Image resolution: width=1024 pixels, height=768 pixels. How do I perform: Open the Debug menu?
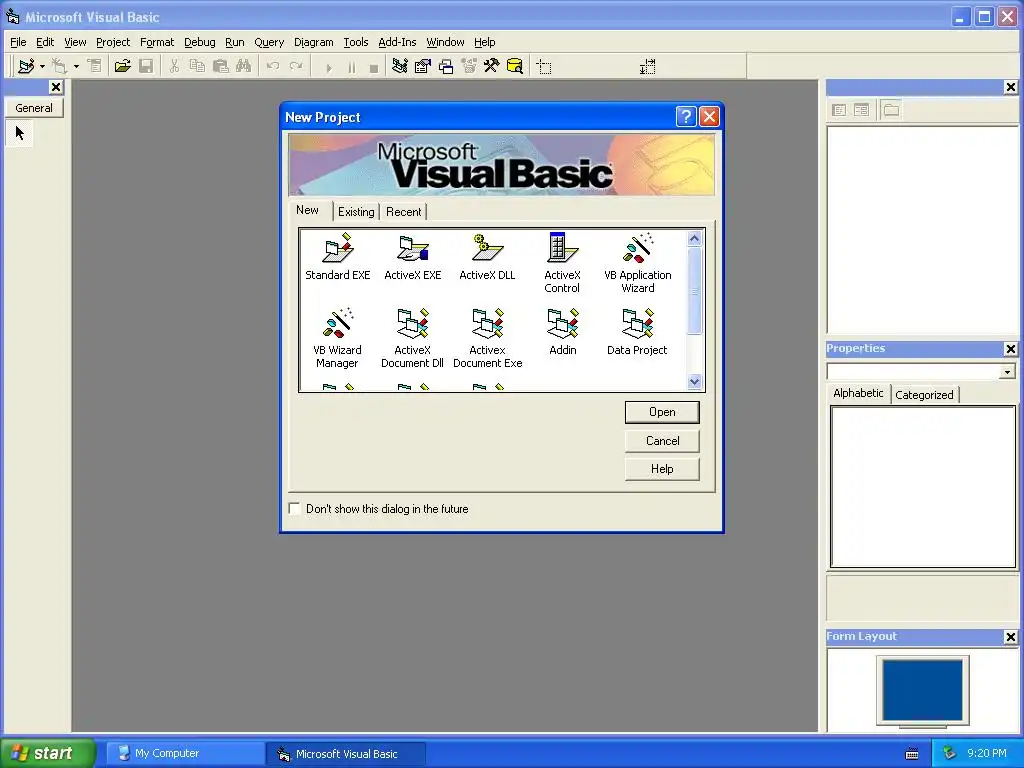point(200,42)
